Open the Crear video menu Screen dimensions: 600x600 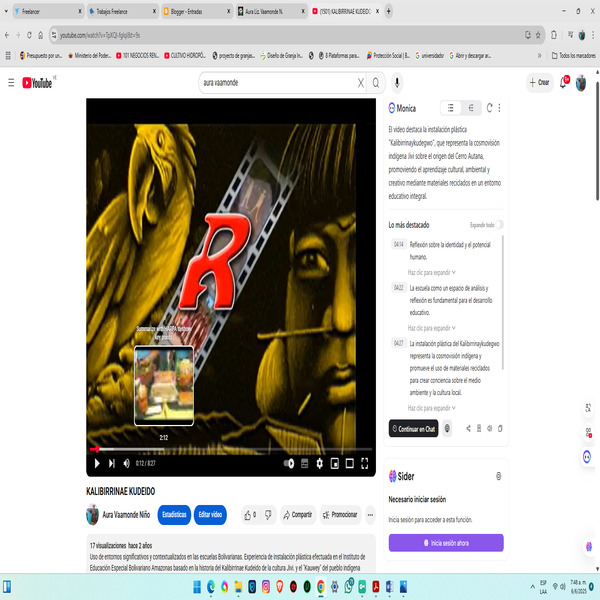[x=539, y=83]
